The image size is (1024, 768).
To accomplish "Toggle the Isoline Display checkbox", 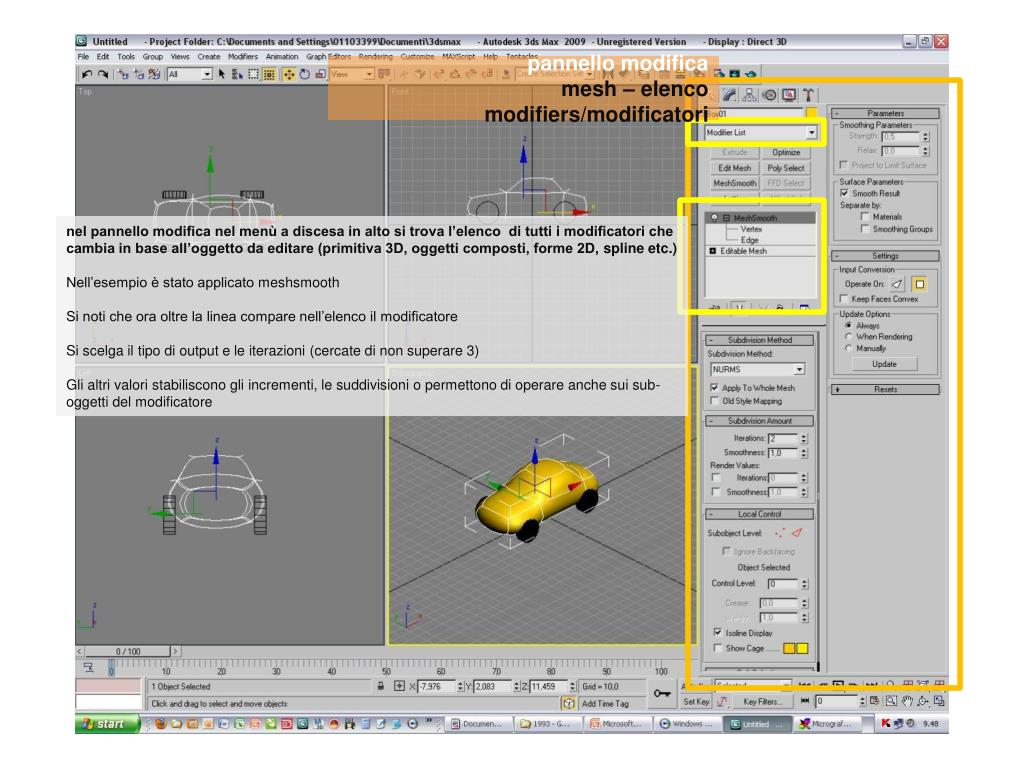I will coord(718,633).
